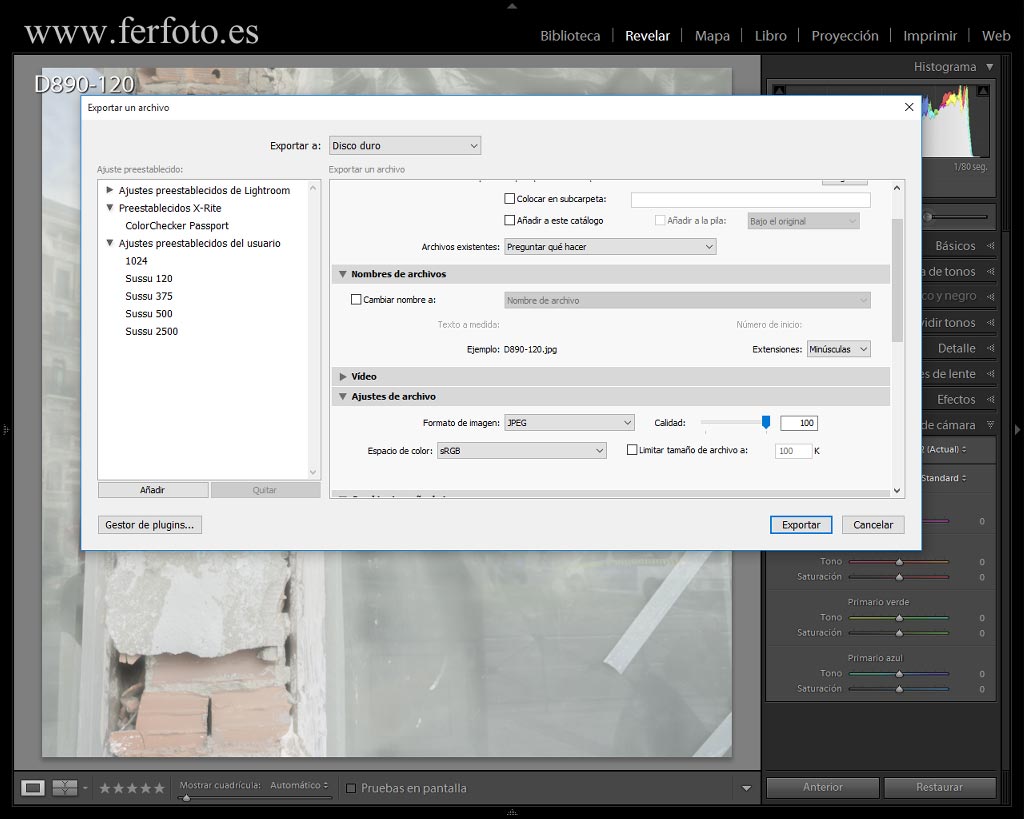The width and height of the screenshot is (1024, 819).
Task: Click the tone curve panel toggle icon
Action: pyautogui.click(x=990, y=271)
